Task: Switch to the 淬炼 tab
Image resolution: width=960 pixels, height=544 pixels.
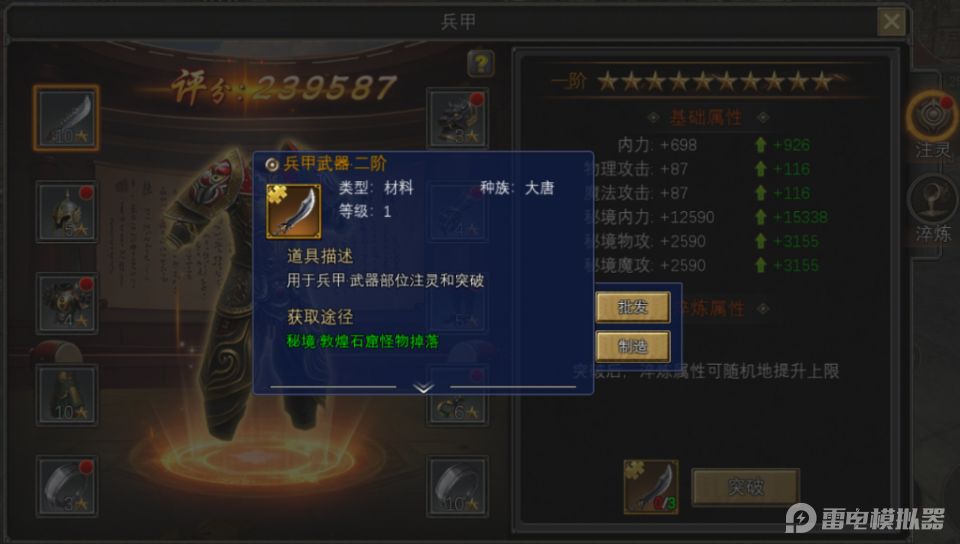Action: (x=932, y=209)
